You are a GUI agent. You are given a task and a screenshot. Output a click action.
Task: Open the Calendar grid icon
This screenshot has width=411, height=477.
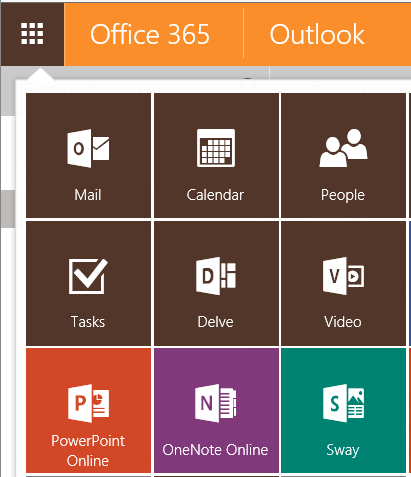tap(216, 148)
